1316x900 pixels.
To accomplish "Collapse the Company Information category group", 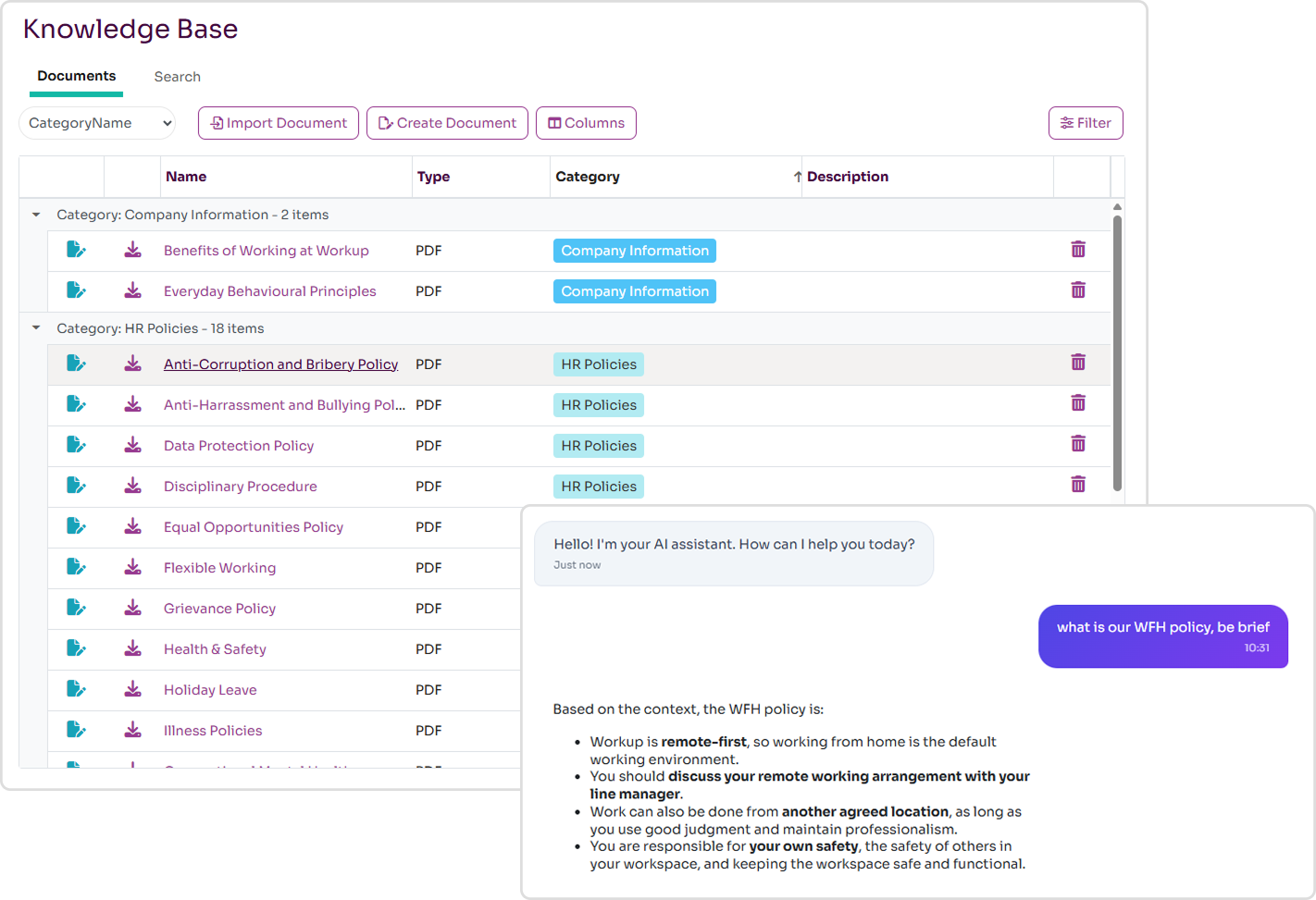I will (36, 215).
